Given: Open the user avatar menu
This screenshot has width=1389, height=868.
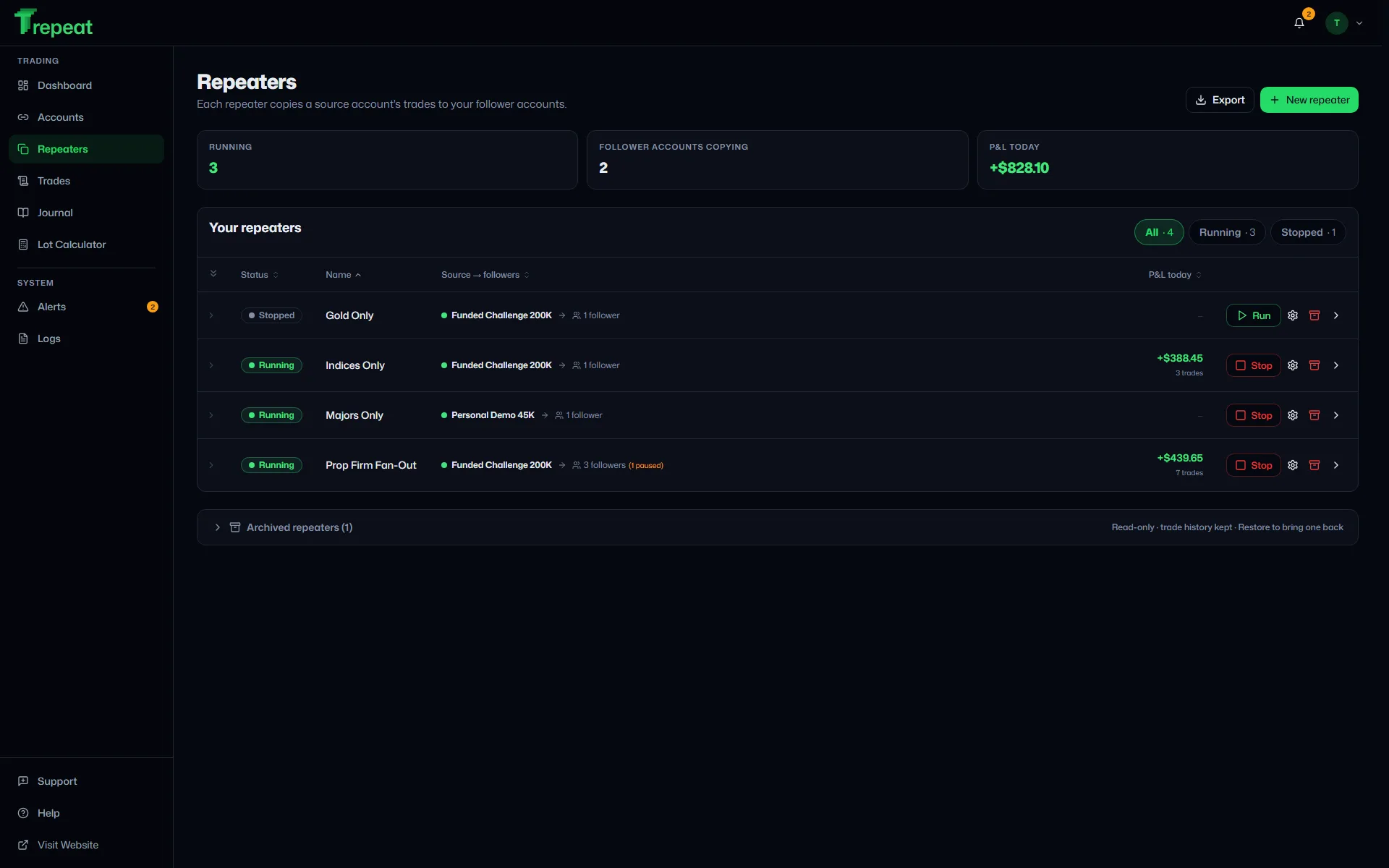Looking at the screenshot, I should pos(1344,23).
